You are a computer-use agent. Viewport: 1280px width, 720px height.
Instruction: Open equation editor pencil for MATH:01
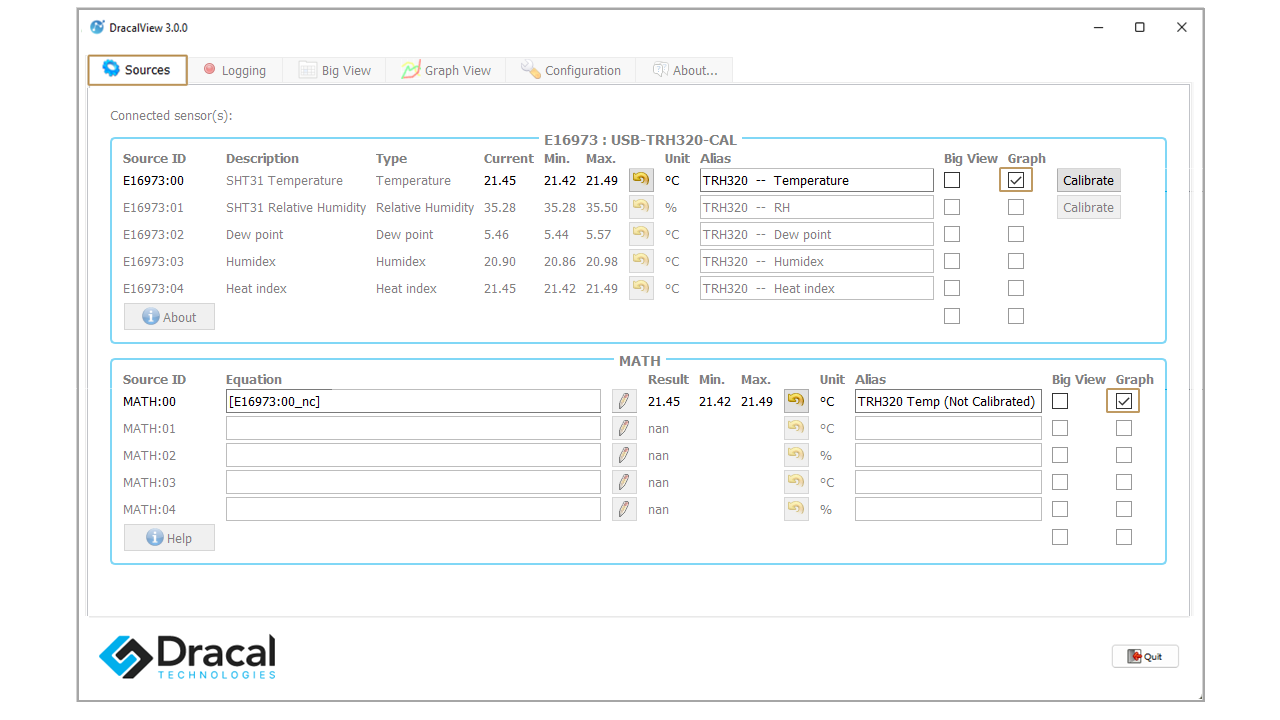click(x=624, y=428)
